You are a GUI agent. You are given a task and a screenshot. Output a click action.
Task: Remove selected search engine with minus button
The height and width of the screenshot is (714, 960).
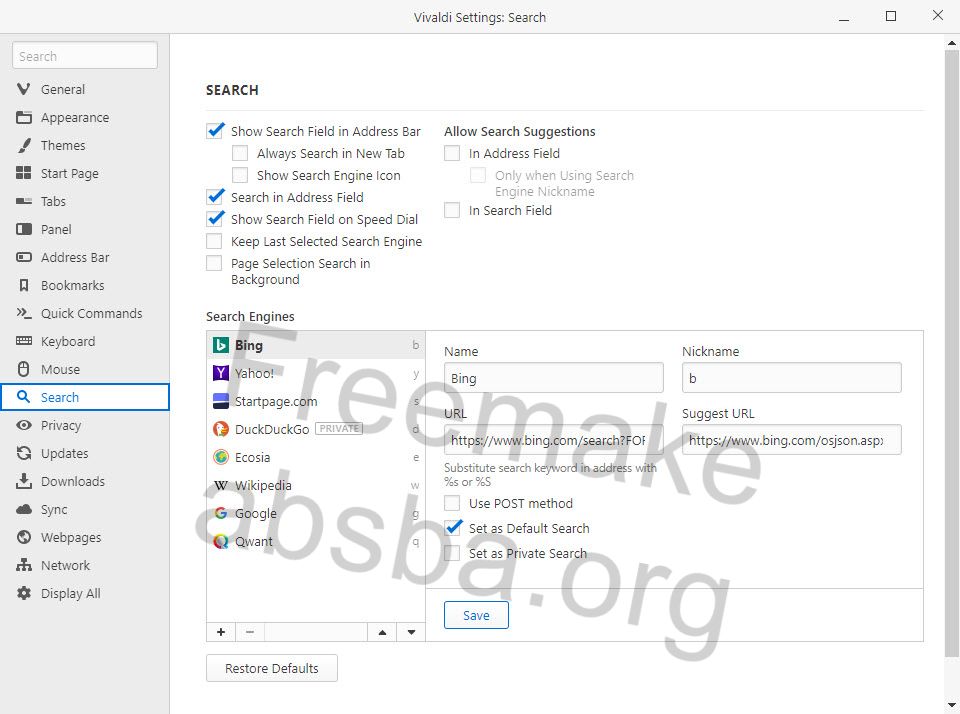coord(250,632)
